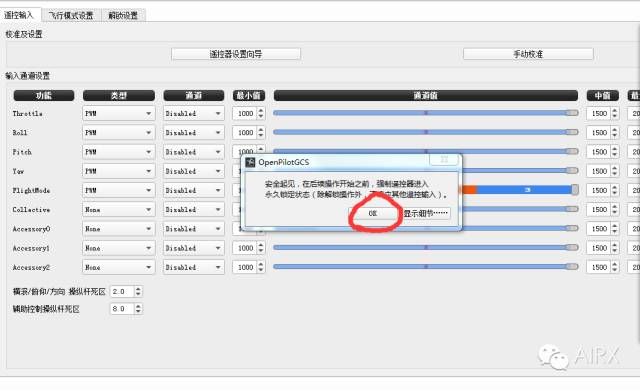
Task: Open the Yaw type dropdown
Action: tap(118, 171)
